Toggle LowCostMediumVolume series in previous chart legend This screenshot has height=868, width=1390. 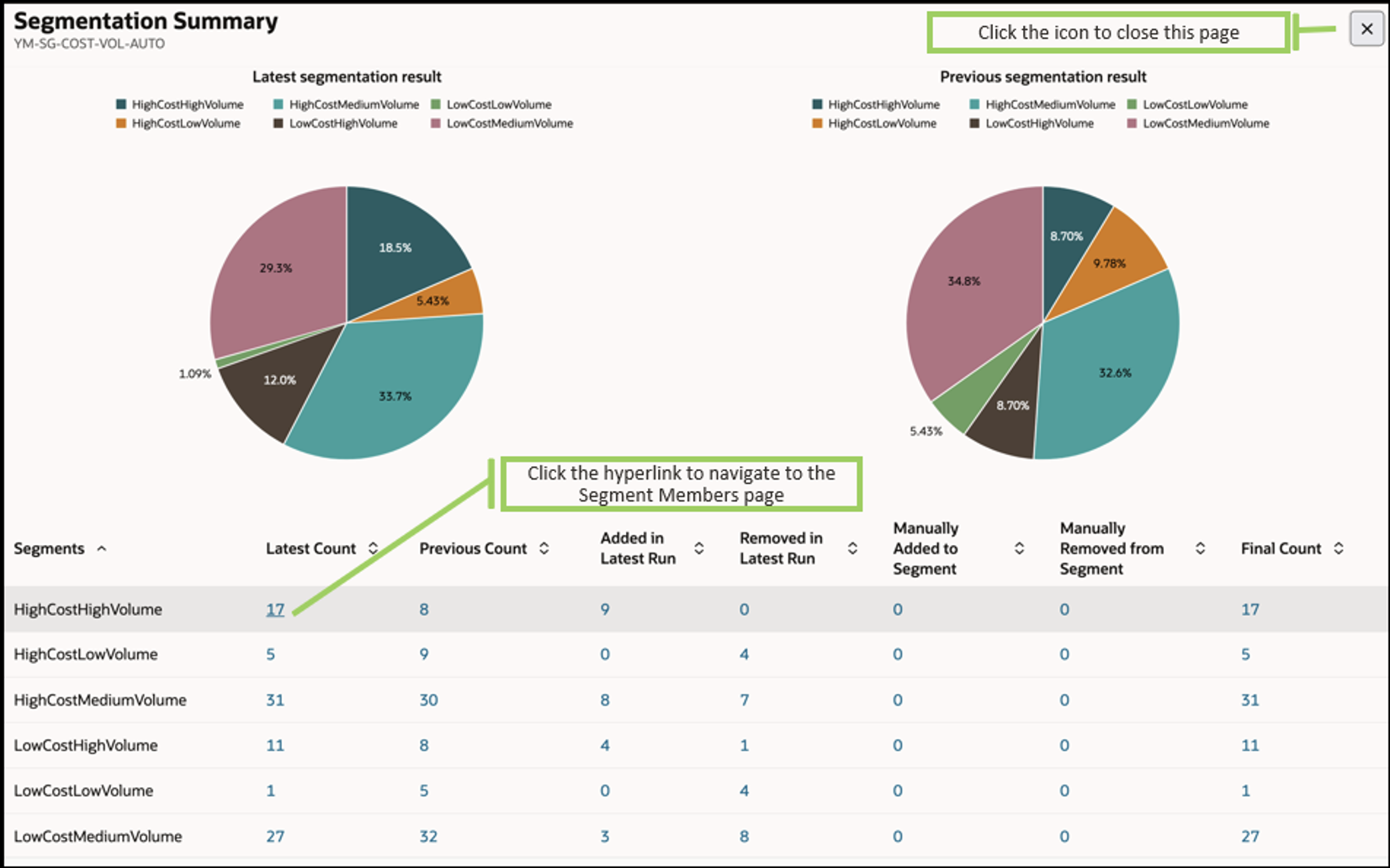coord(1132,123)
